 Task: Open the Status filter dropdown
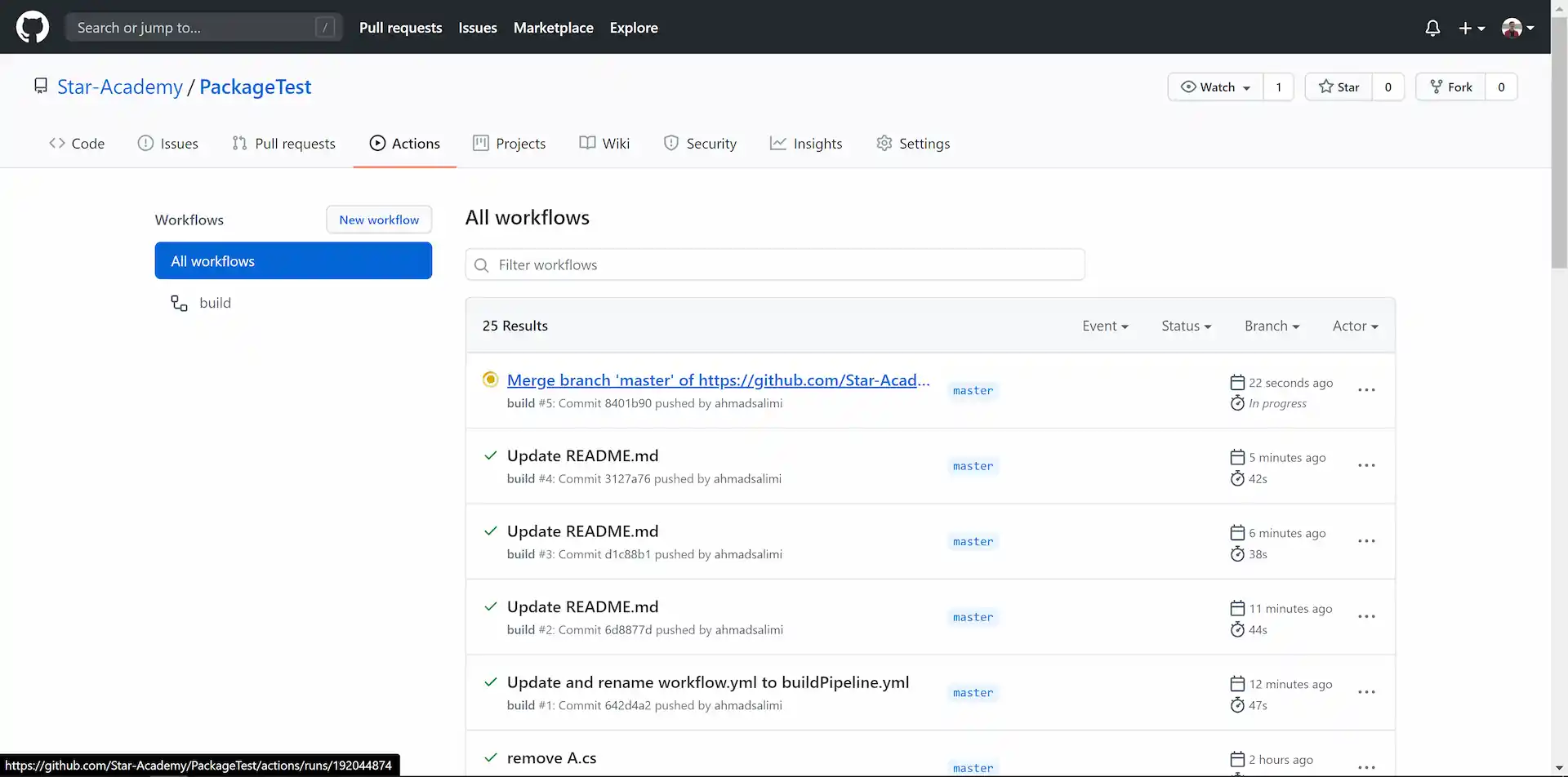click(x=1187, y=326)
